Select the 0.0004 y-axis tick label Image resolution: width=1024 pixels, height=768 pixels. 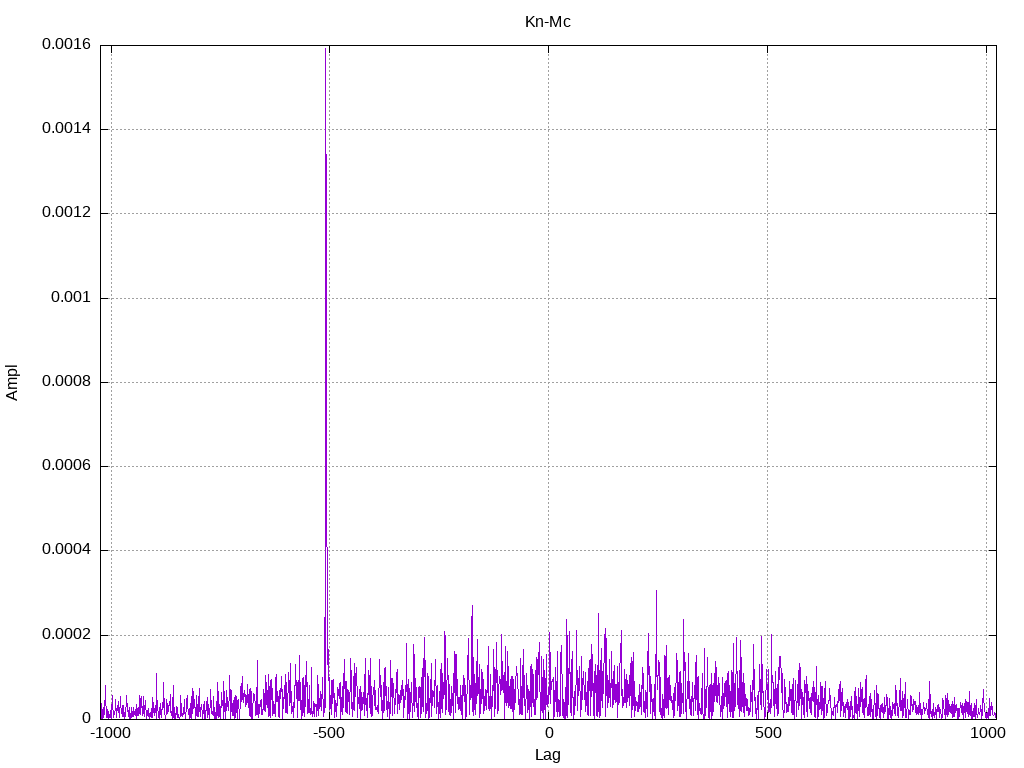[66, 550]
